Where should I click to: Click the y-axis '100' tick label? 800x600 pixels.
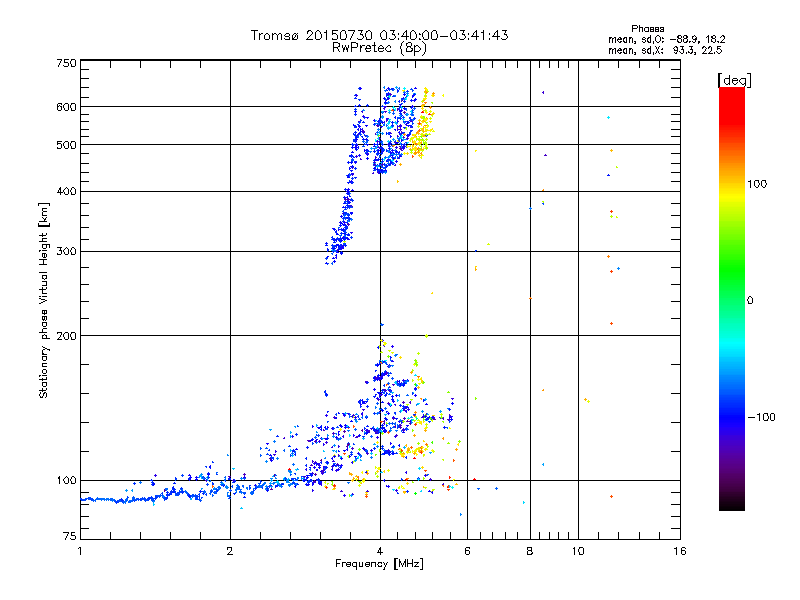pyautogui.click(x=66, y=480)
